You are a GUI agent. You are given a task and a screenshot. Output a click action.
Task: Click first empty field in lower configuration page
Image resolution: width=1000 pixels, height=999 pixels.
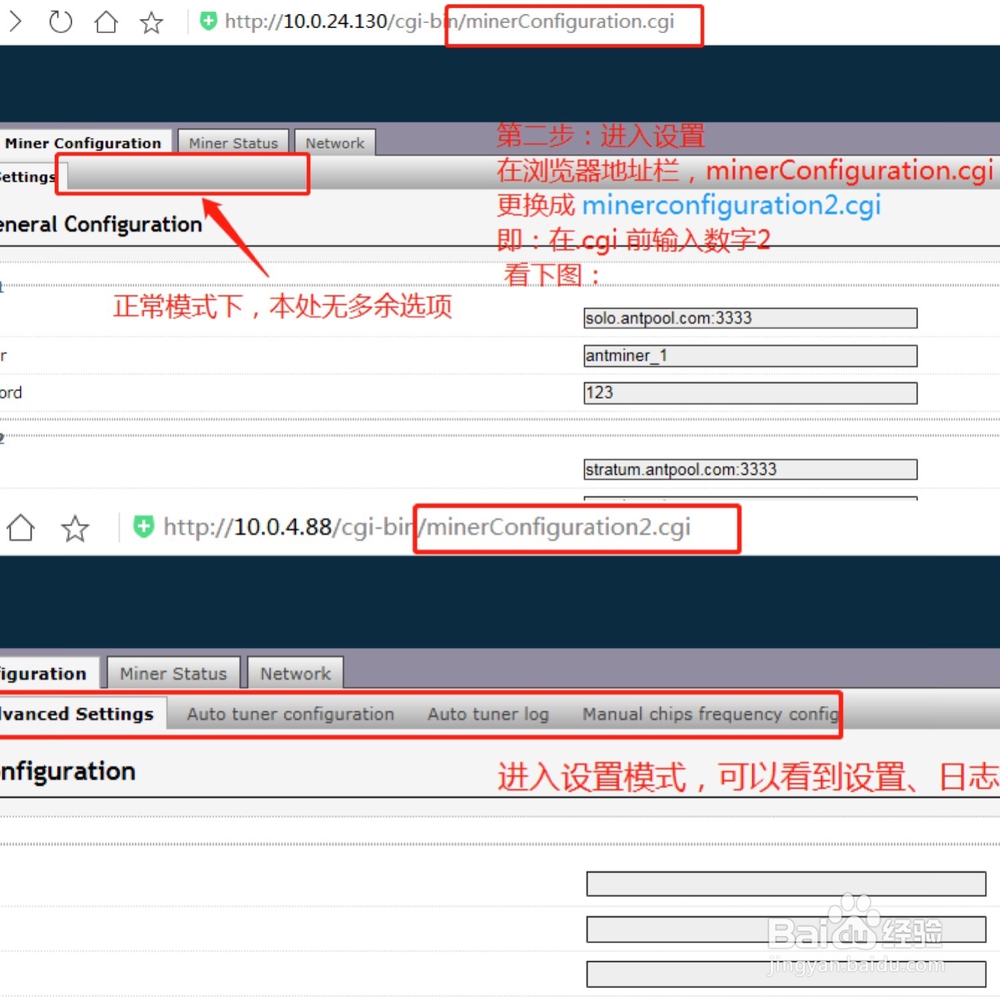click(x=786, y=884)
